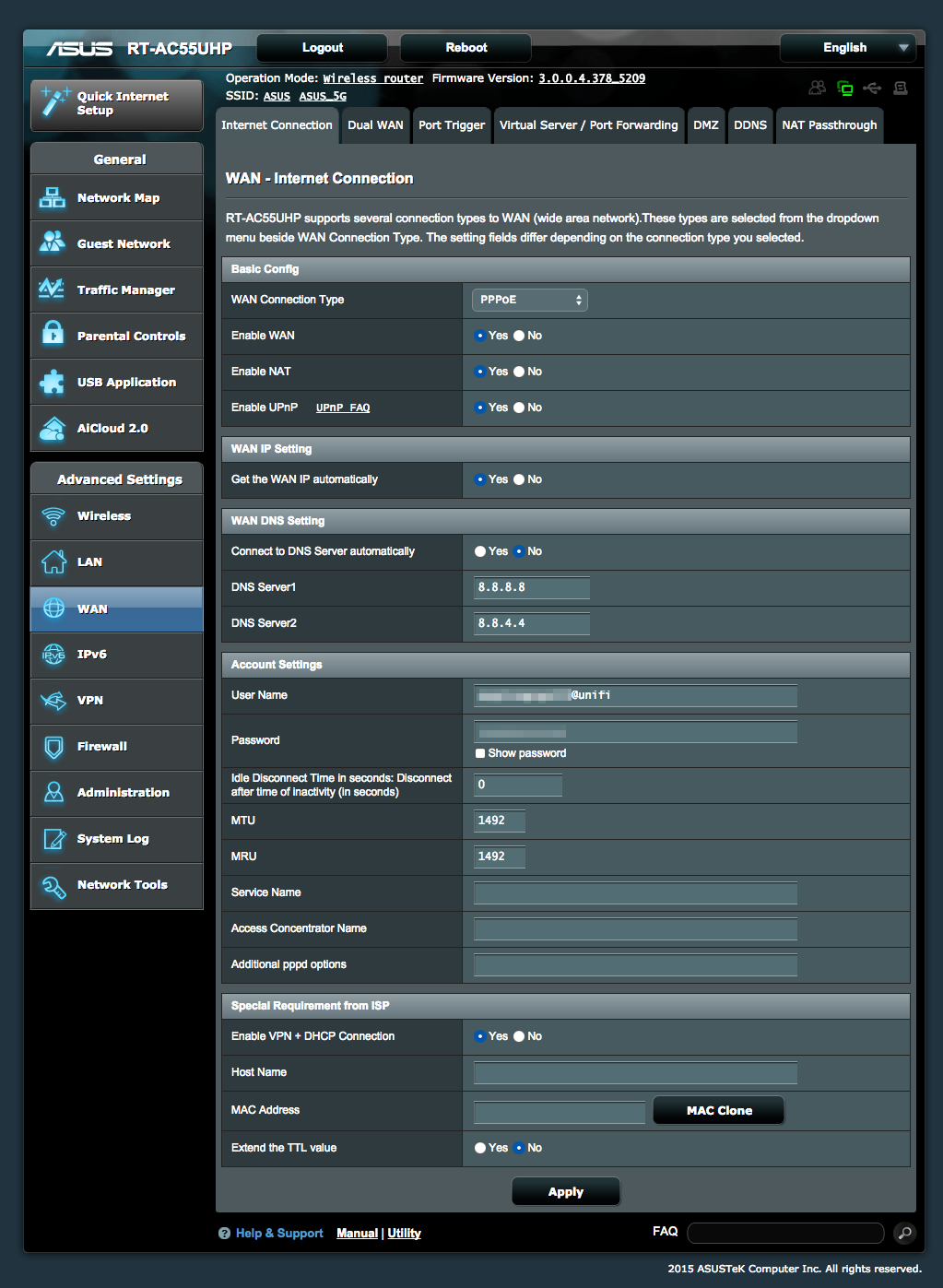The width and height of the screenshot is (943, 1288).
Task: Click the AiCloud 2.0 cloud icon
Action: 53,428
